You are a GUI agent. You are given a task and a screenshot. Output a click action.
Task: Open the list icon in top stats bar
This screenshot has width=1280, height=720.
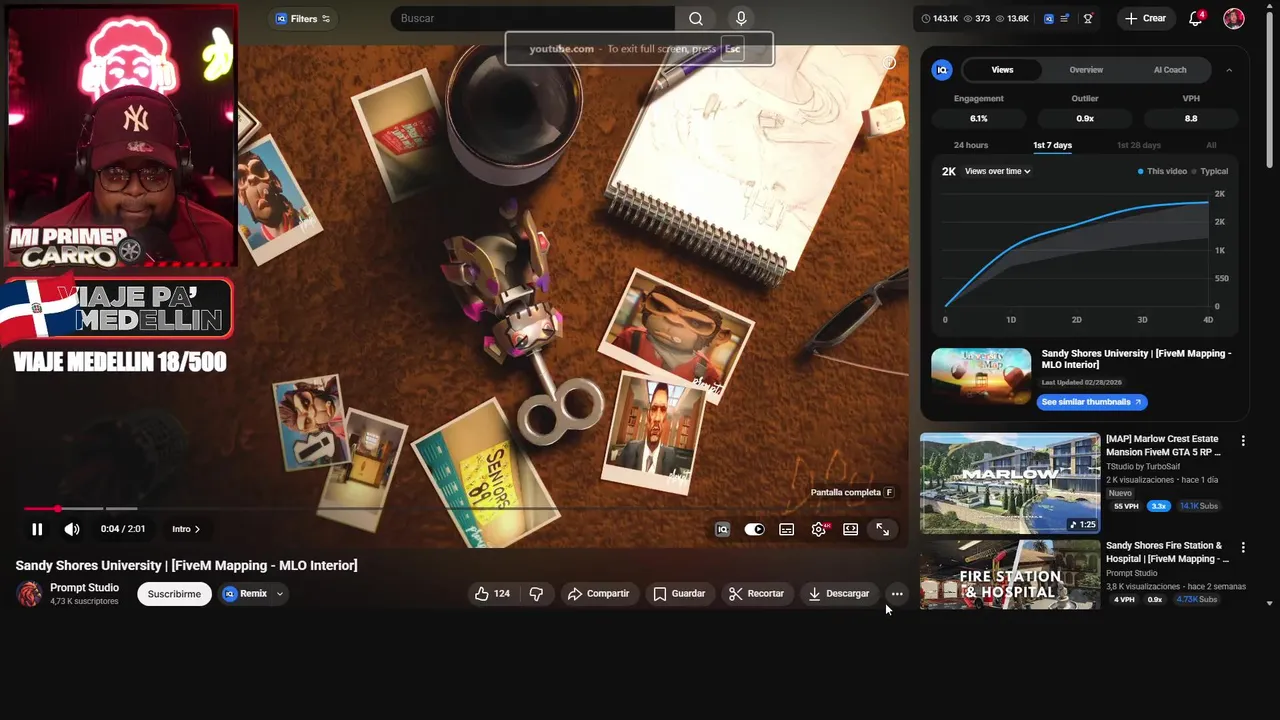[x=1066, y=18]
